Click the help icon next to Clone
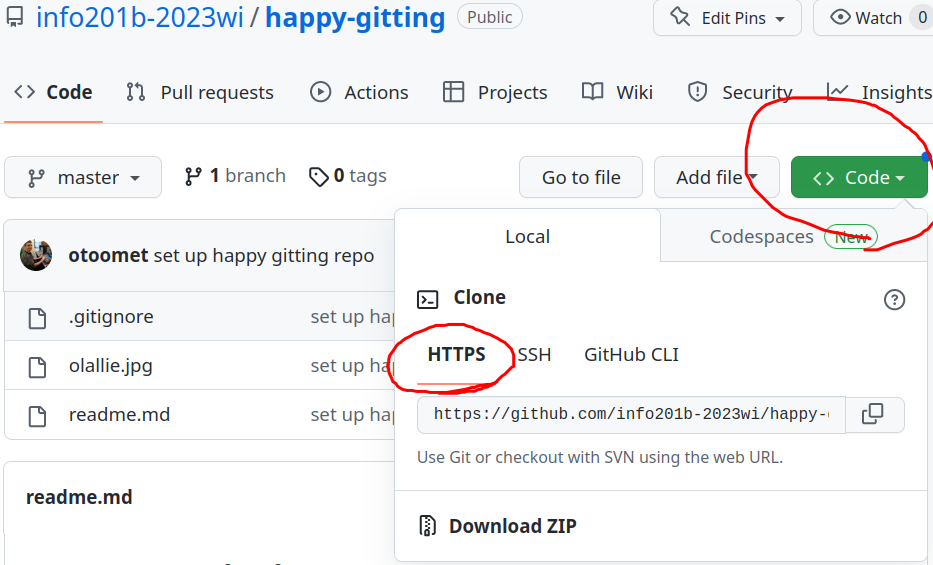This screenshot has height=565, width=933. [894, 300]
